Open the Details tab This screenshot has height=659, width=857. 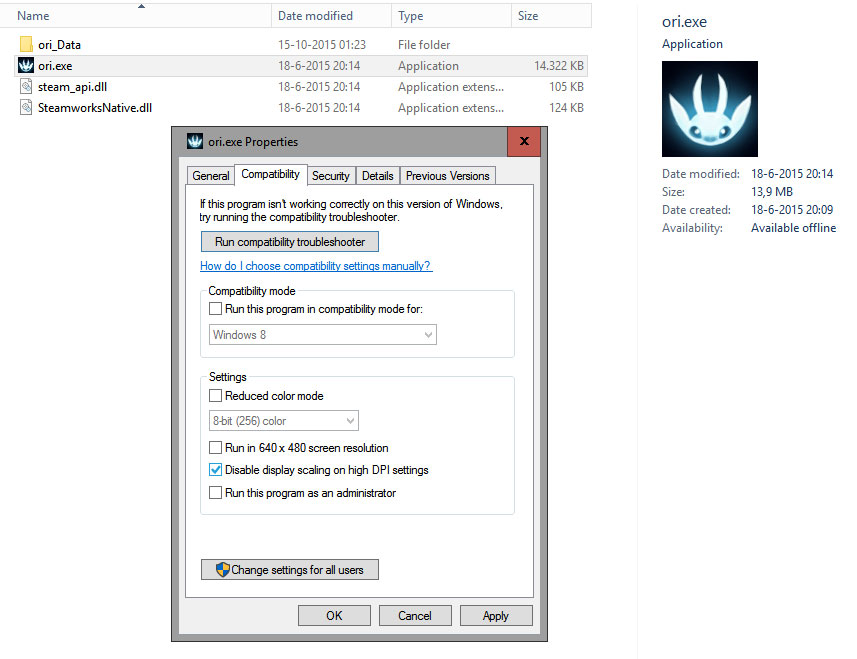click(378, 175)
